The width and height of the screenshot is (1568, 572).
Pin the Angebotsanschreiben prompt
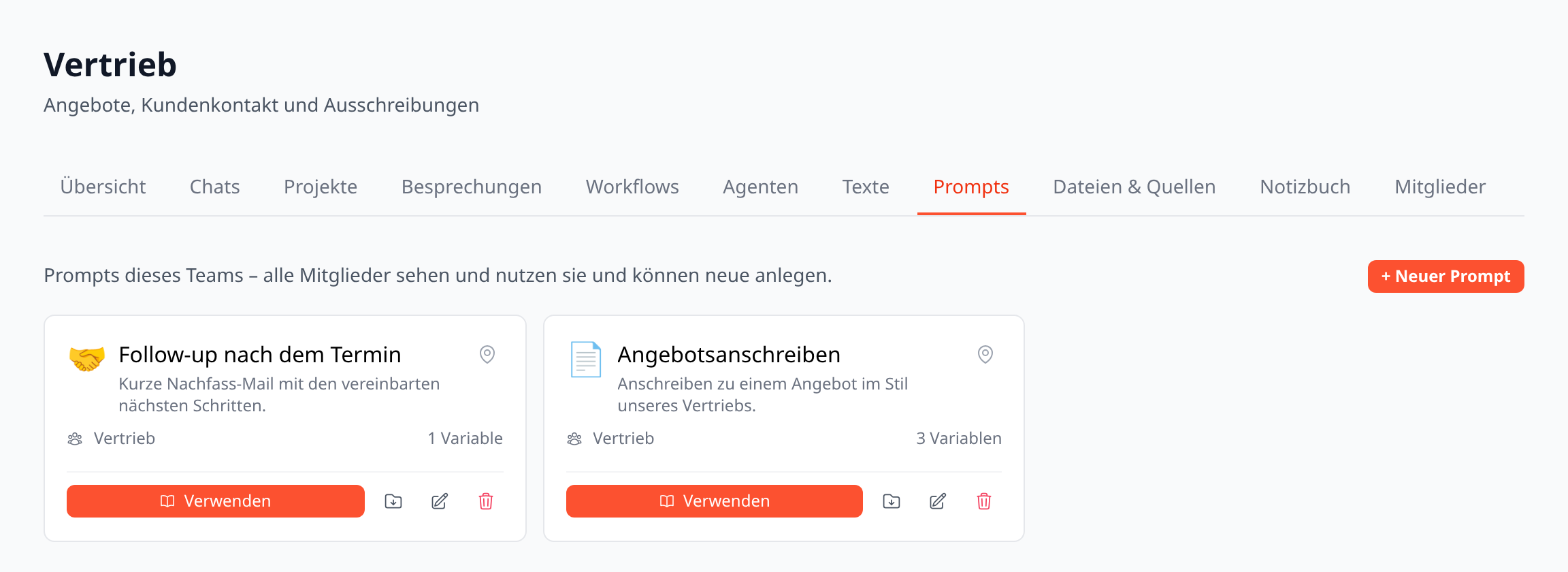pyautogui.click(x=985, y=354)
